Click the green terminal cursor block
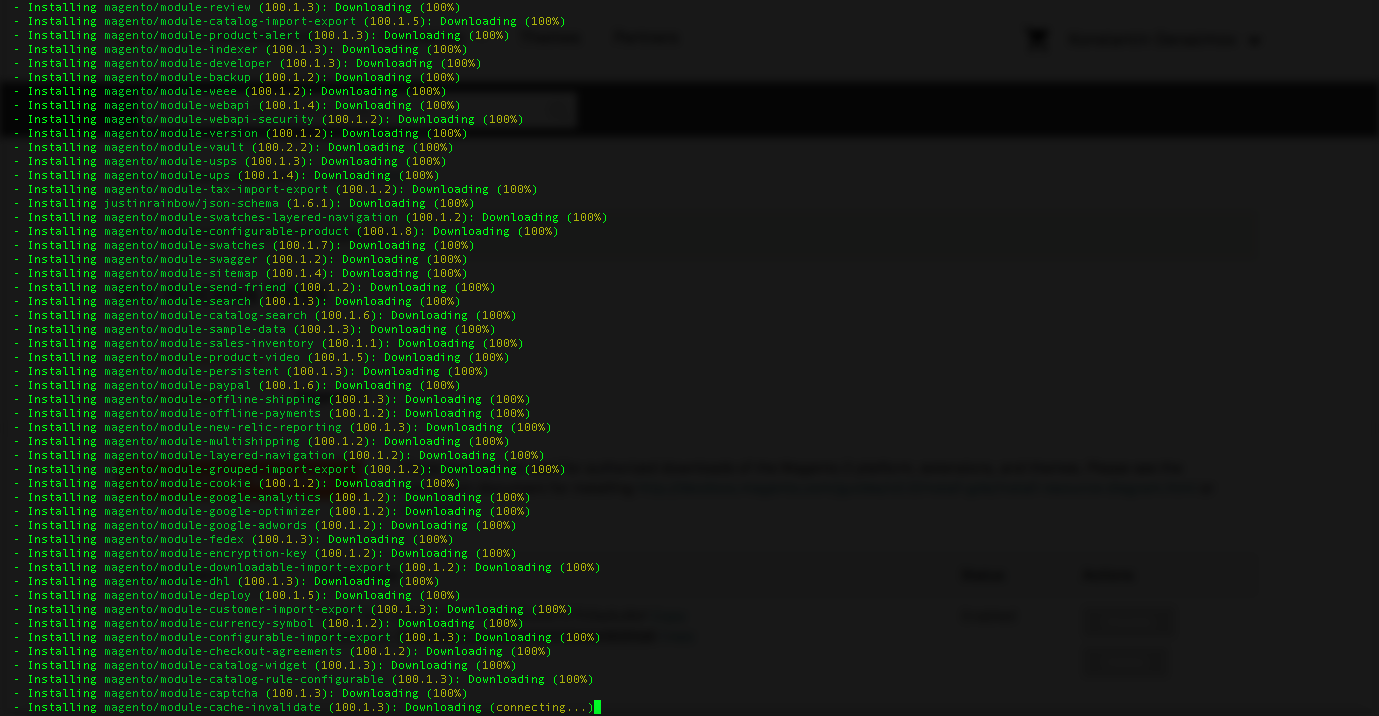 pos(597,707)
